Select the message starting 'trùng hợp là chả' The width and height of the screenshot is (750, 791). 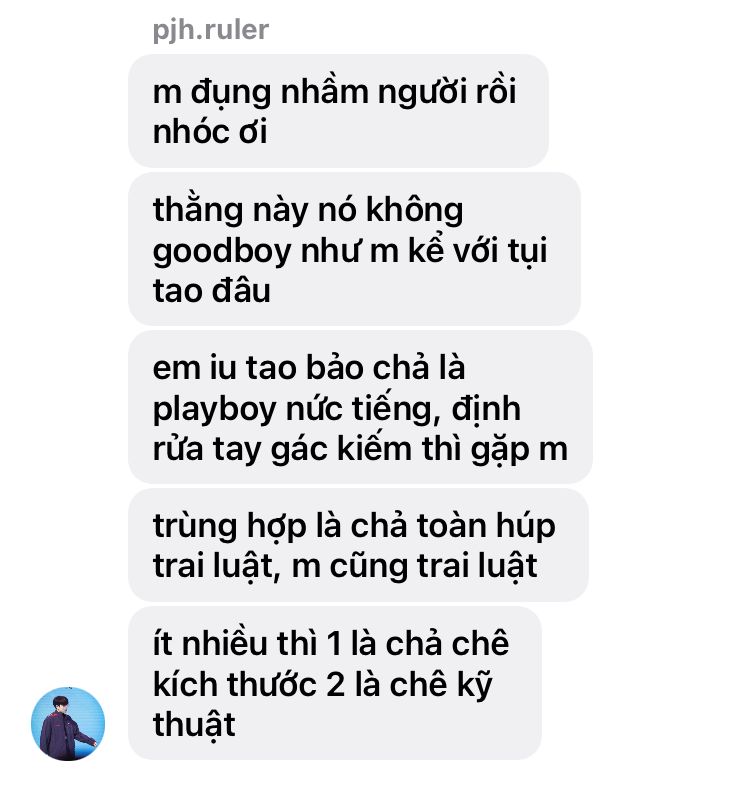(358, 545)
